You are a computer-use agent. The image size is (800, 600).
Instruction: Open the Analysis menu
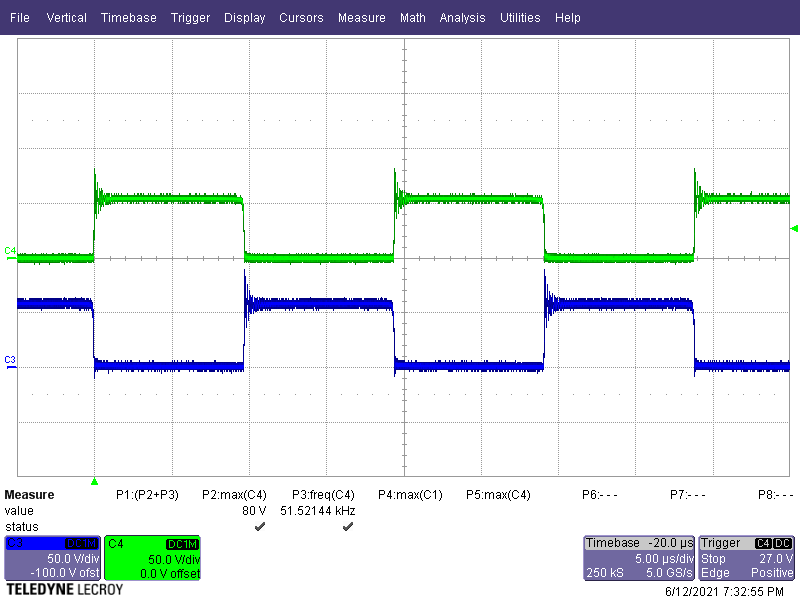462,18
